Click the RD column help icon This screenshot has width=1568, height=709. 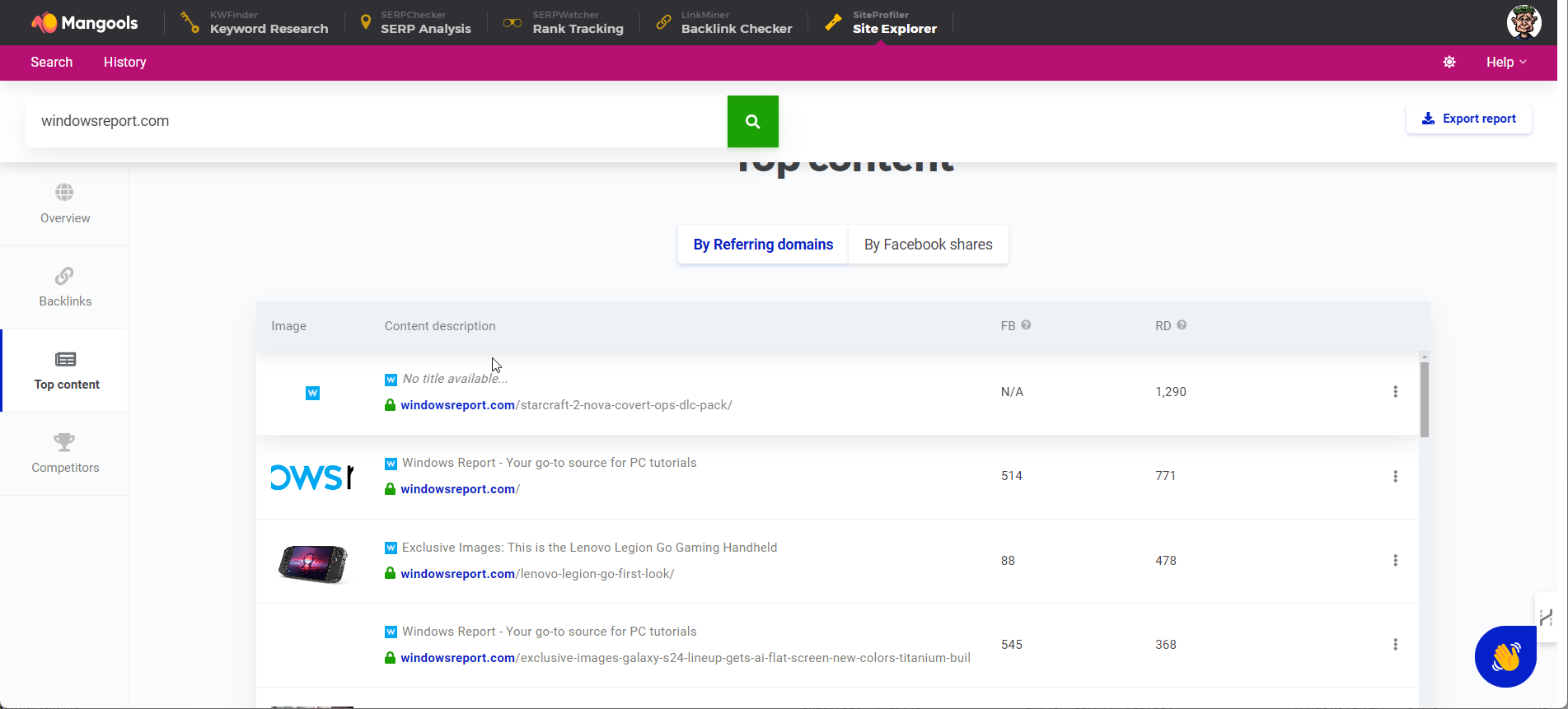point(1182,325)
